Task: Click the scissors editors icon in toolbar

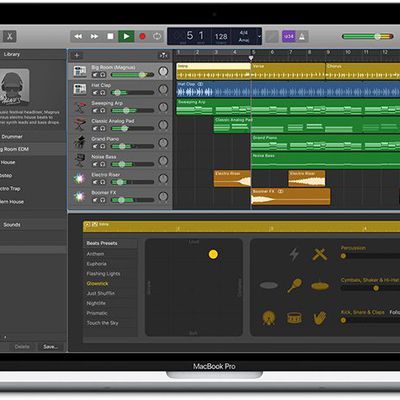Action: (10, 36)
